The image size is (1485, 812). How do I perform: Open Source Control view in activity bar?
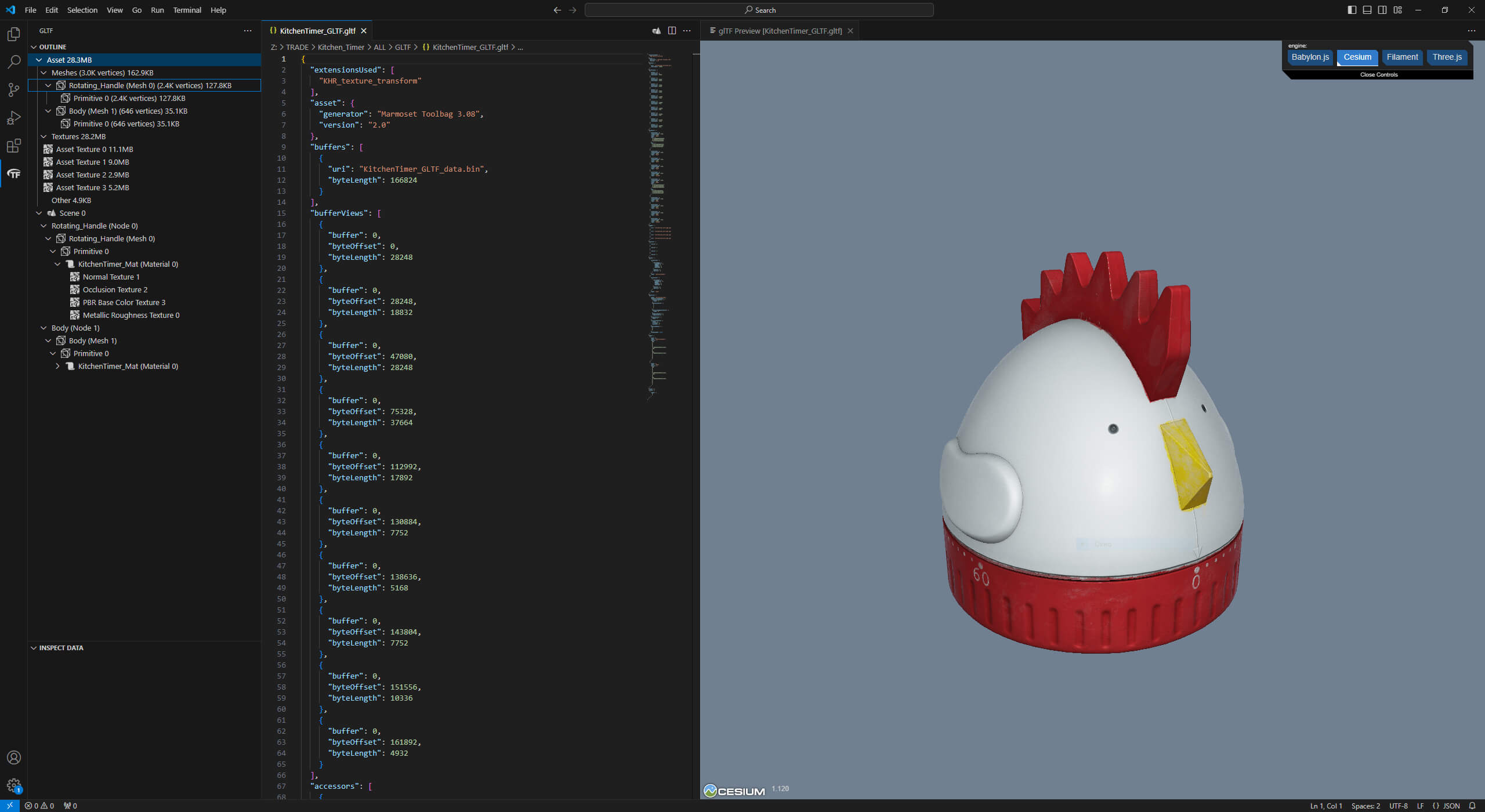14,90
